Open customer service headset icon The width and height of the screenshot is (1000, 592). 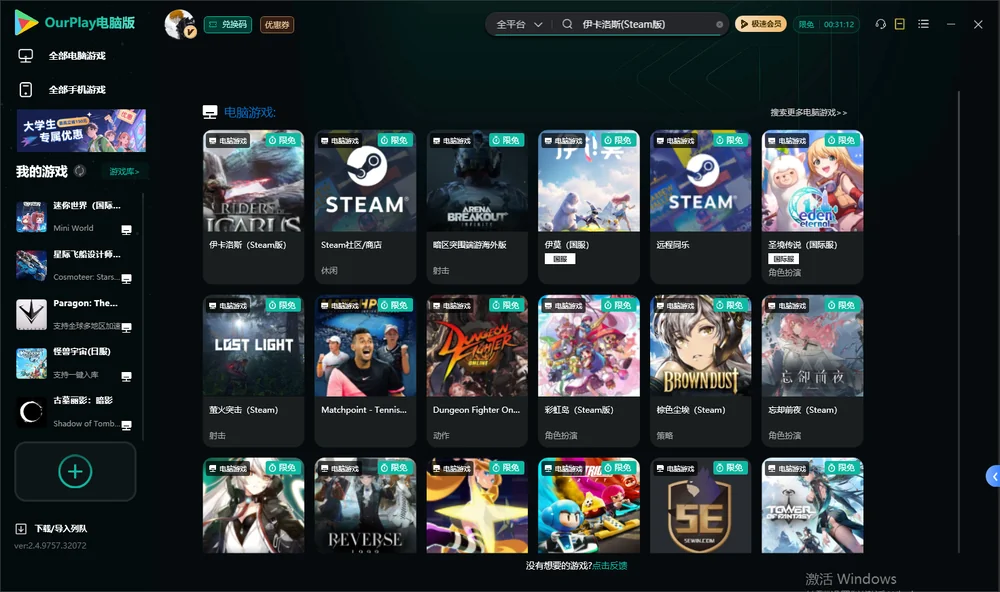[880, 24]
